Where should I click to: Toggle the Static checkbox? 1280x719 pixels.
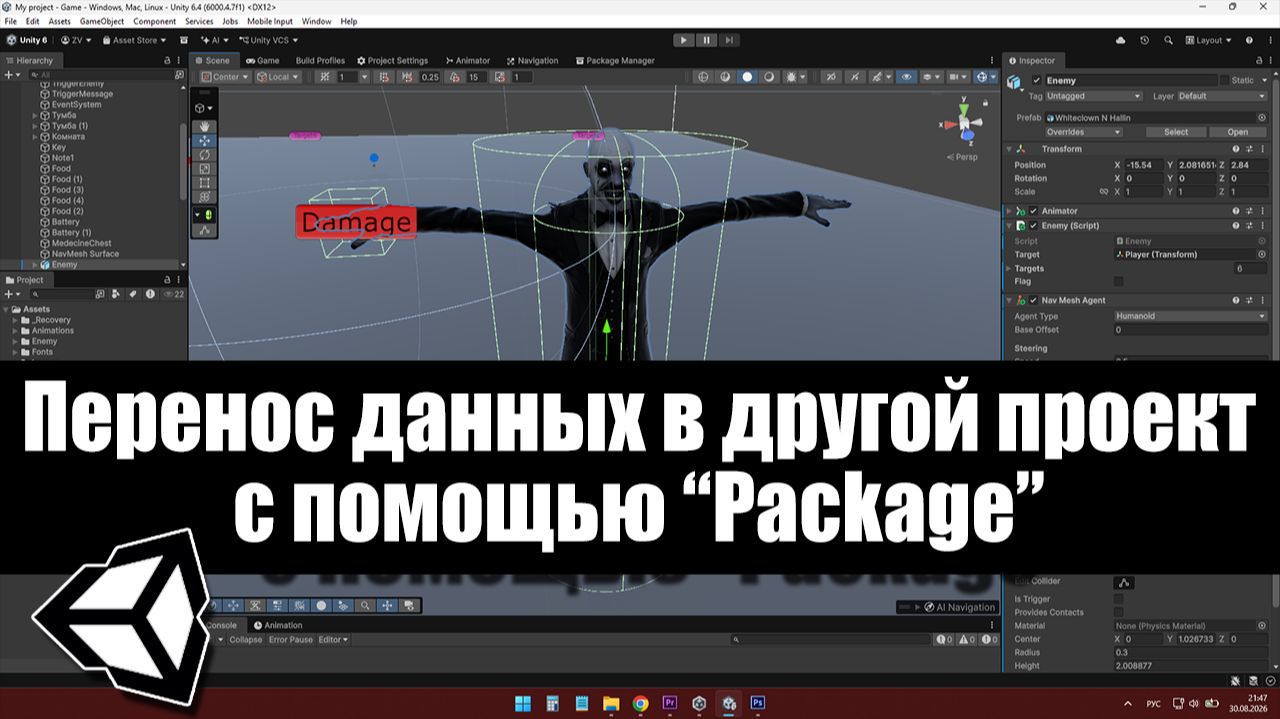click(1225, 80)
